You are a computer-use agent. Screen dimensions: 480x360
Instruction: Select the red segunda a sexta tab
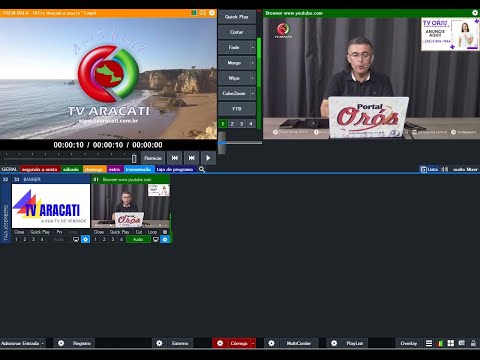[40, 169]
